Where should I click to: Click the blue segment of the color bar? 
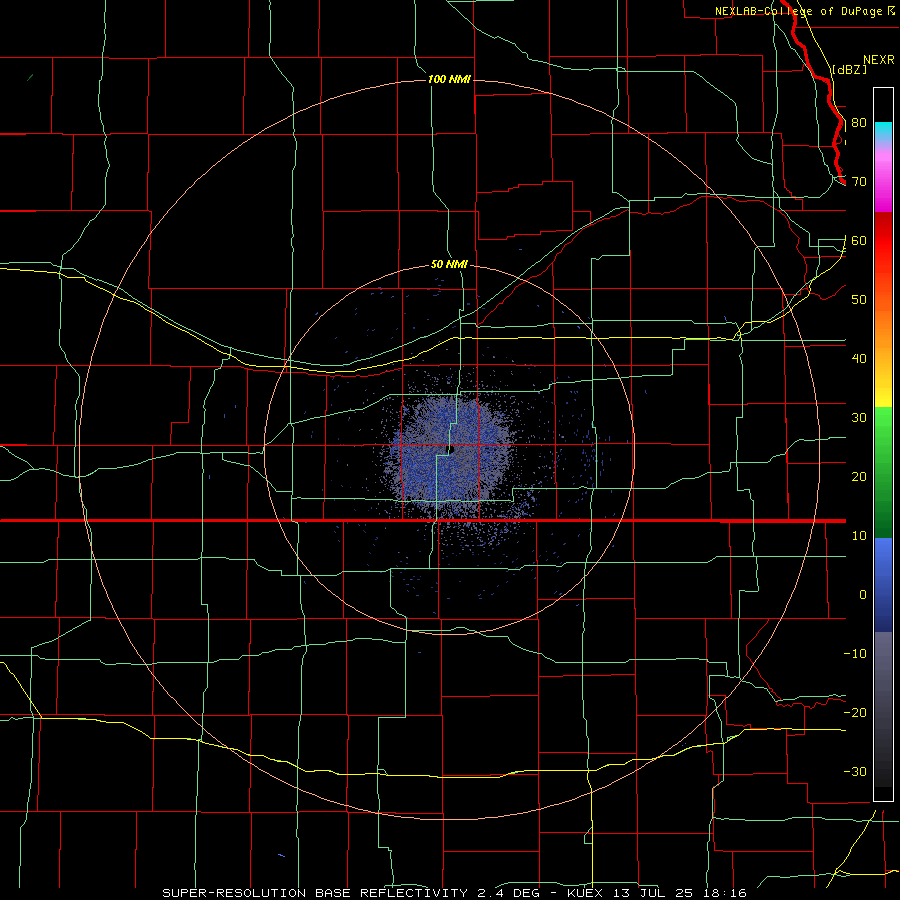coord(883,585)
